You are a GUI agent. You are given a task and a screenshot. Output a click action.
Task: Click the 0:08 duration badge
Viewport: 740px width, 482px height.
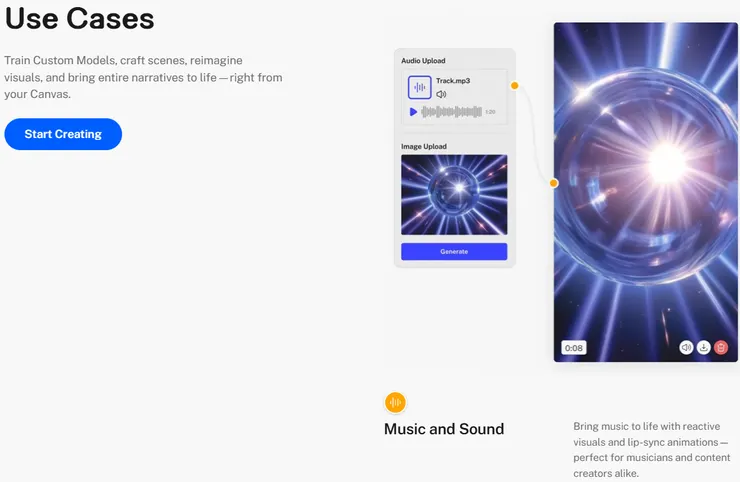click(574, 348)
